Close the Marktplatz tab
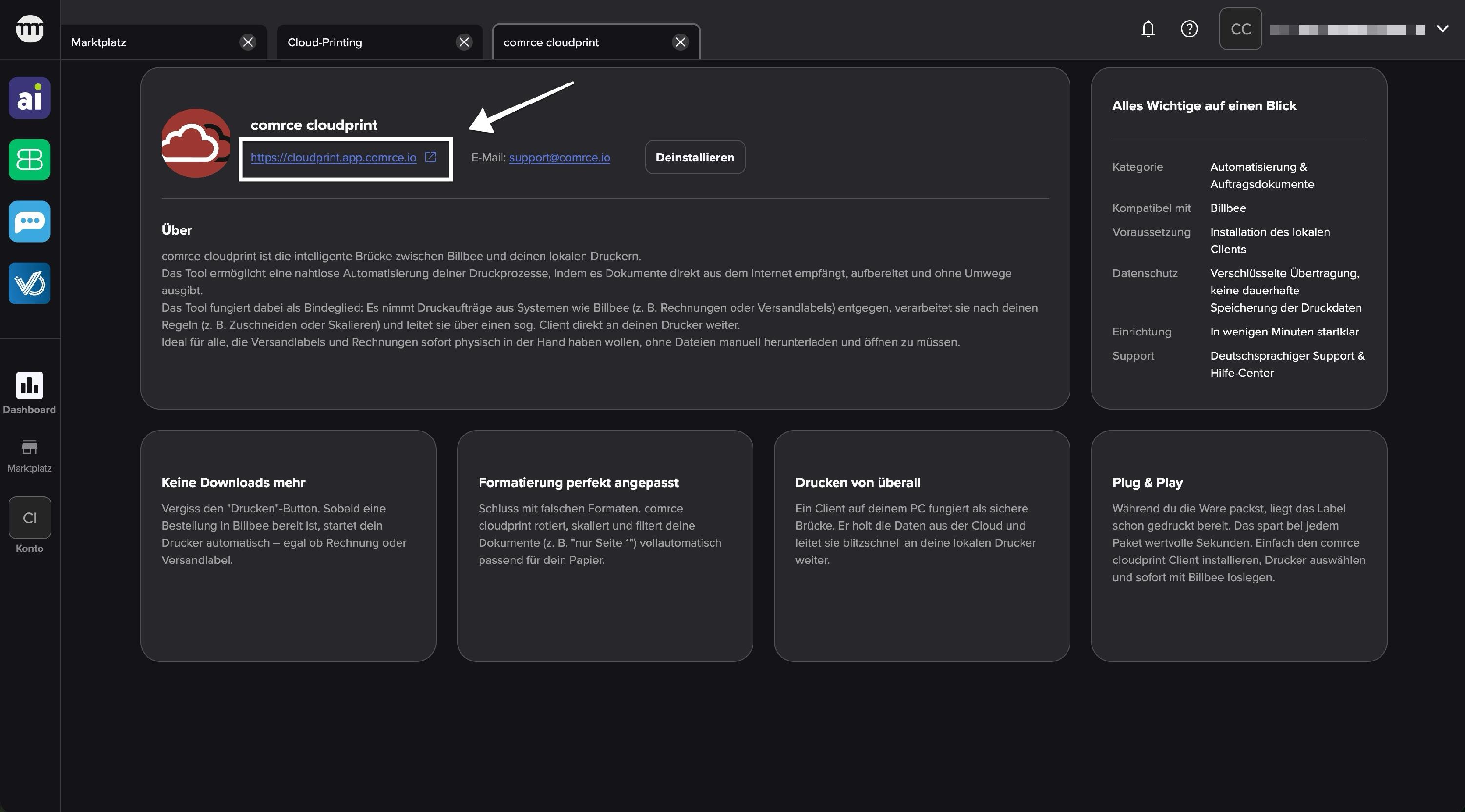This screenshot has height=812, width=1465. coord(248,42)
